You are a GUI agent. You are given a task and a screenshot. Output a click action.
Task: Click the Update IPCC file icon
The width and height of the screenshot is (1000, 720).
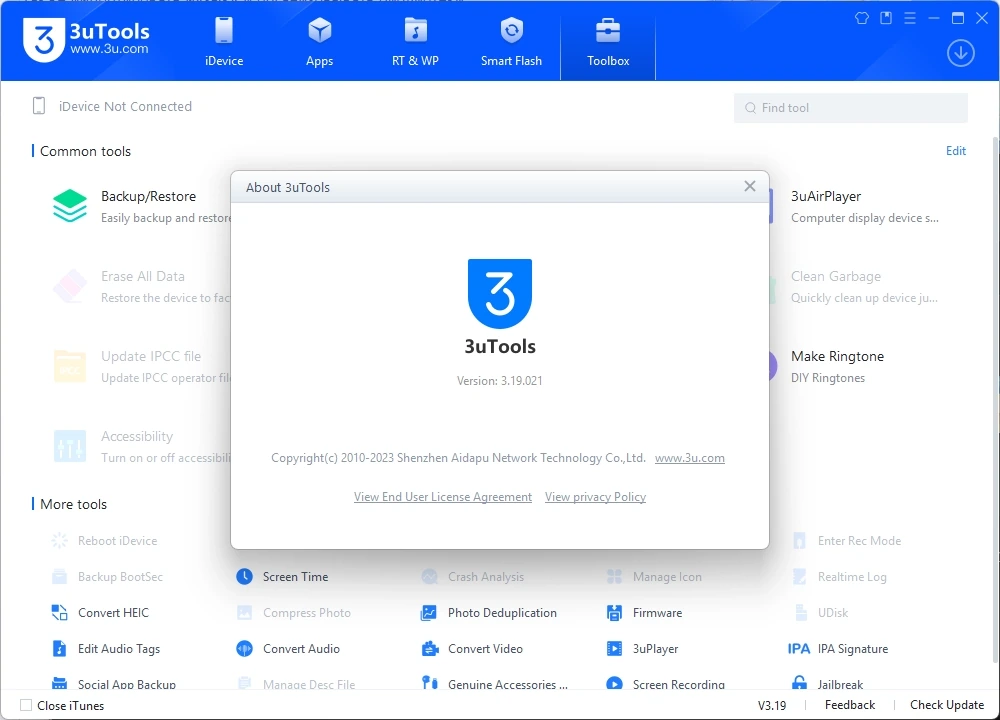70,366
